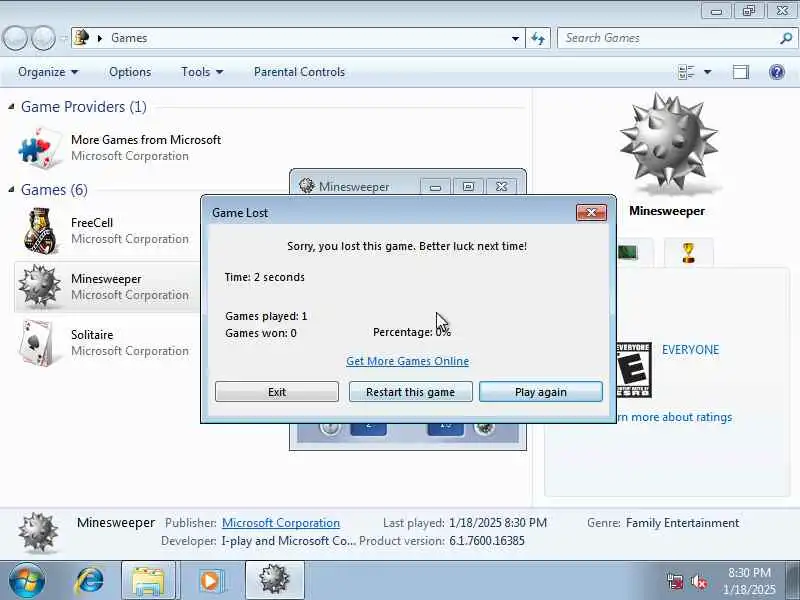The image size is (800, 600).
Task: Open the Organize menu
Action: [48, 72]
